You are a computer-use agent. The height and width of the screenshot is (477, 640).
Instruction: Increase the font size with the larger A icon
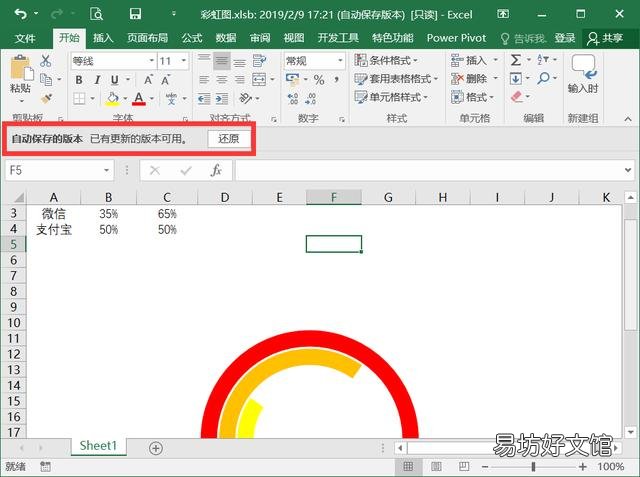click(148, 80)
